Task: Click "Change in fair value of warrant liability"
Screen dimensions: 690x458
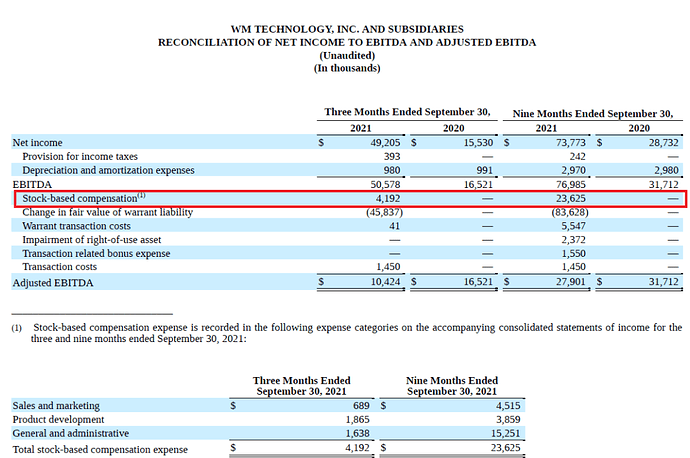Action: [x=108, y=212]
